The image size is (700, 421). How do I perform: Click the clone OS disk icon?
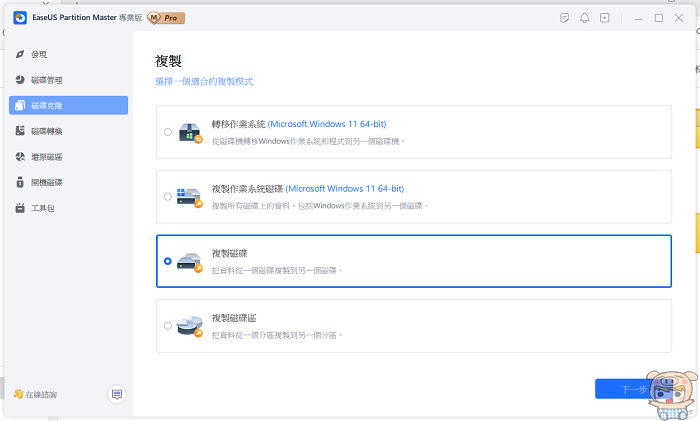(x=189, y=197)
